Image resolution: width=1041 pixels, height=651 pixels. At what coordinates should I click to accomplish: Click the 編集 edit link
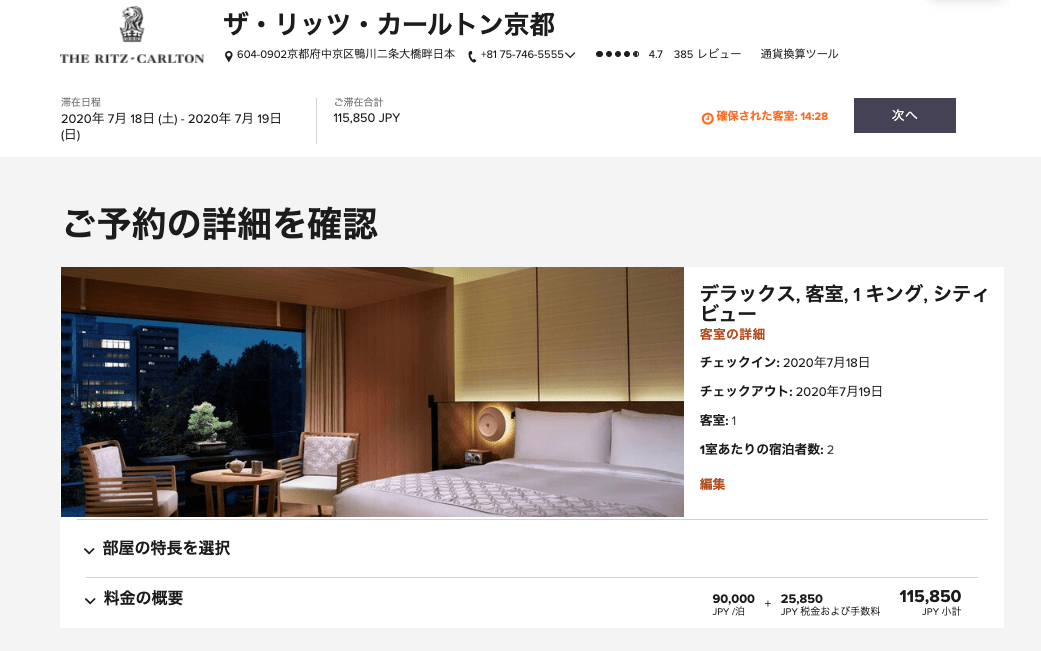point(712,484)
